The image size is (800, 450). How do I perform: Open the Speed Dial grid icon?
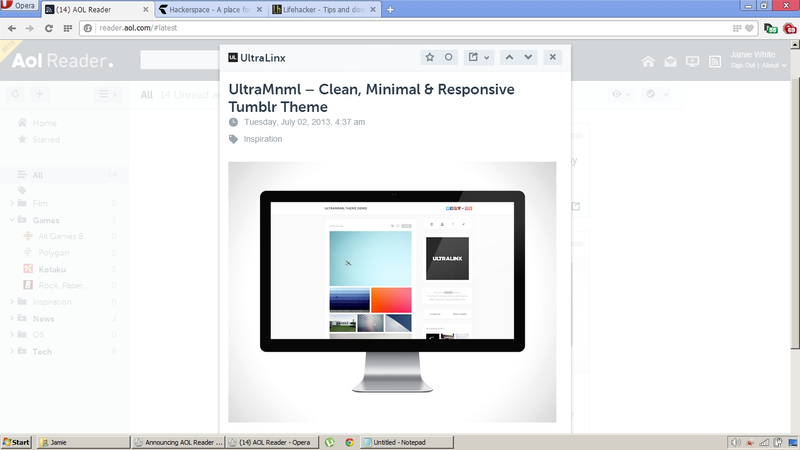pos(67,28)
